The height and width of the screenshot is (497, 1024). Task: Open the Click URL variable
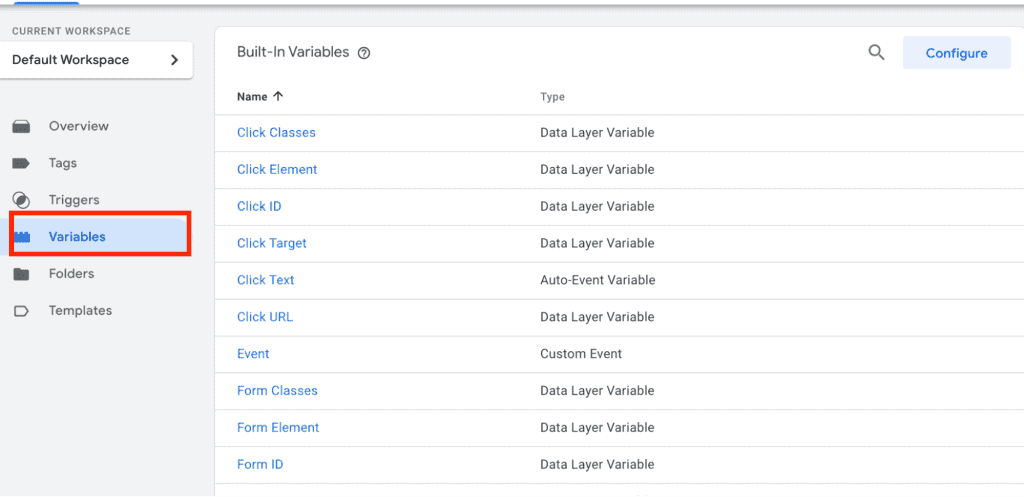(265, 317)
